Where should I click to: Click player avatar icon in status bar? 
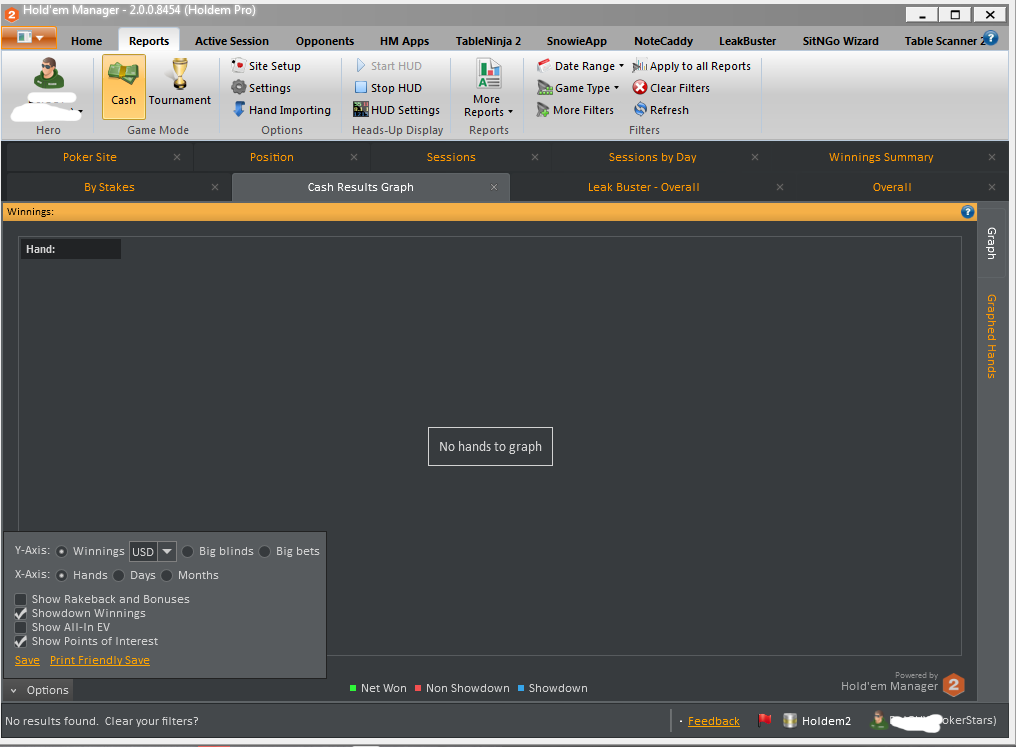[879, 720]
